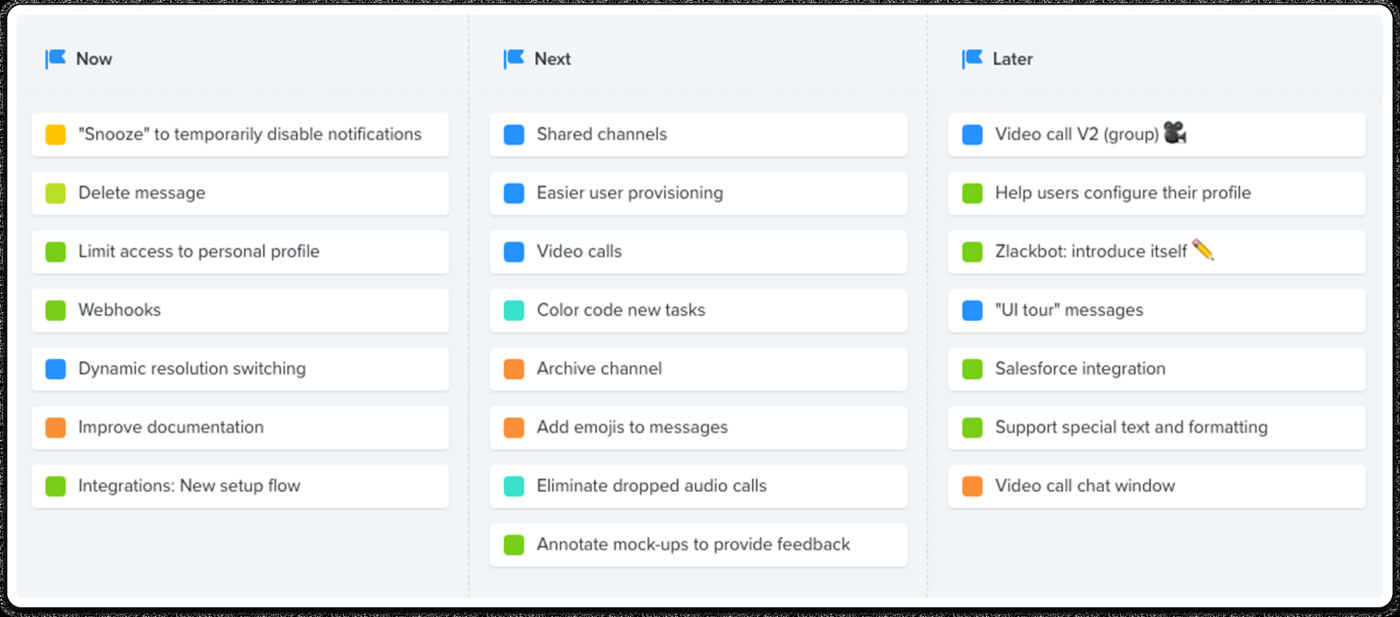Image resolution: width=1400 pixels, height=617 pixels.
Task: Open Annotate mock-ups to provide feedback card
Action: click(x=698, y=545)
